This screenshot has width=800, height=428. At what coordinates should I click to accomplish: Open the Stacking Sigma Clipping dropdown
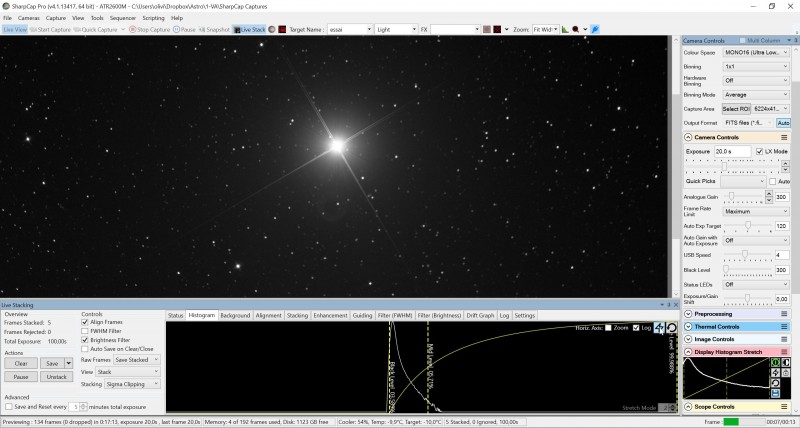132,384
